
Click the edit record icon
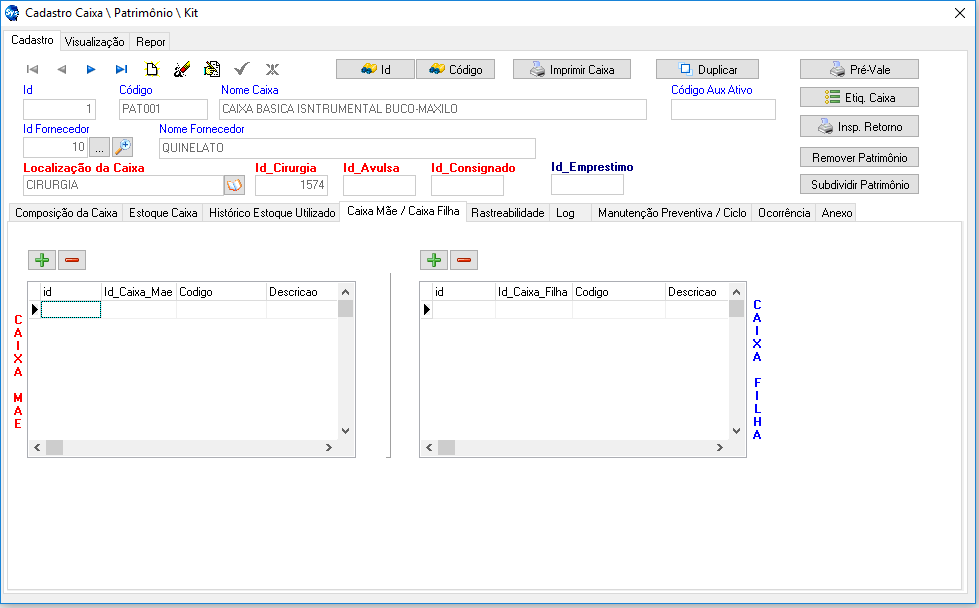coord(211,69)
